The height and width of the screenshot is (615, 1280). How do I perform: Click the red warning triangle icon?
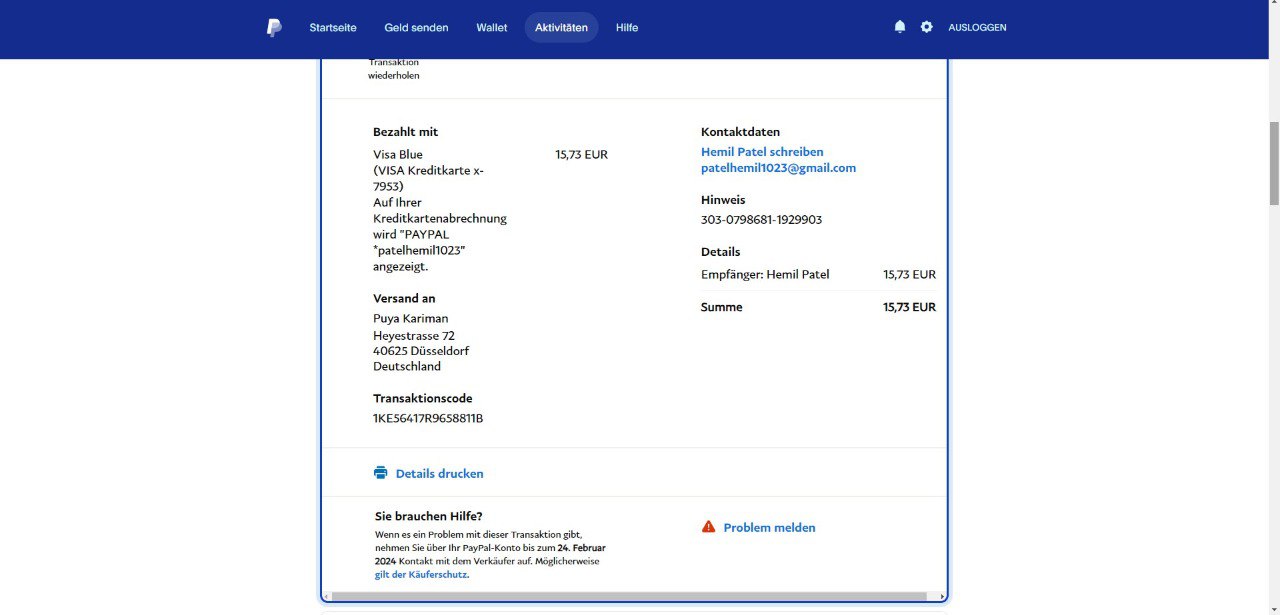pos(708,527)
